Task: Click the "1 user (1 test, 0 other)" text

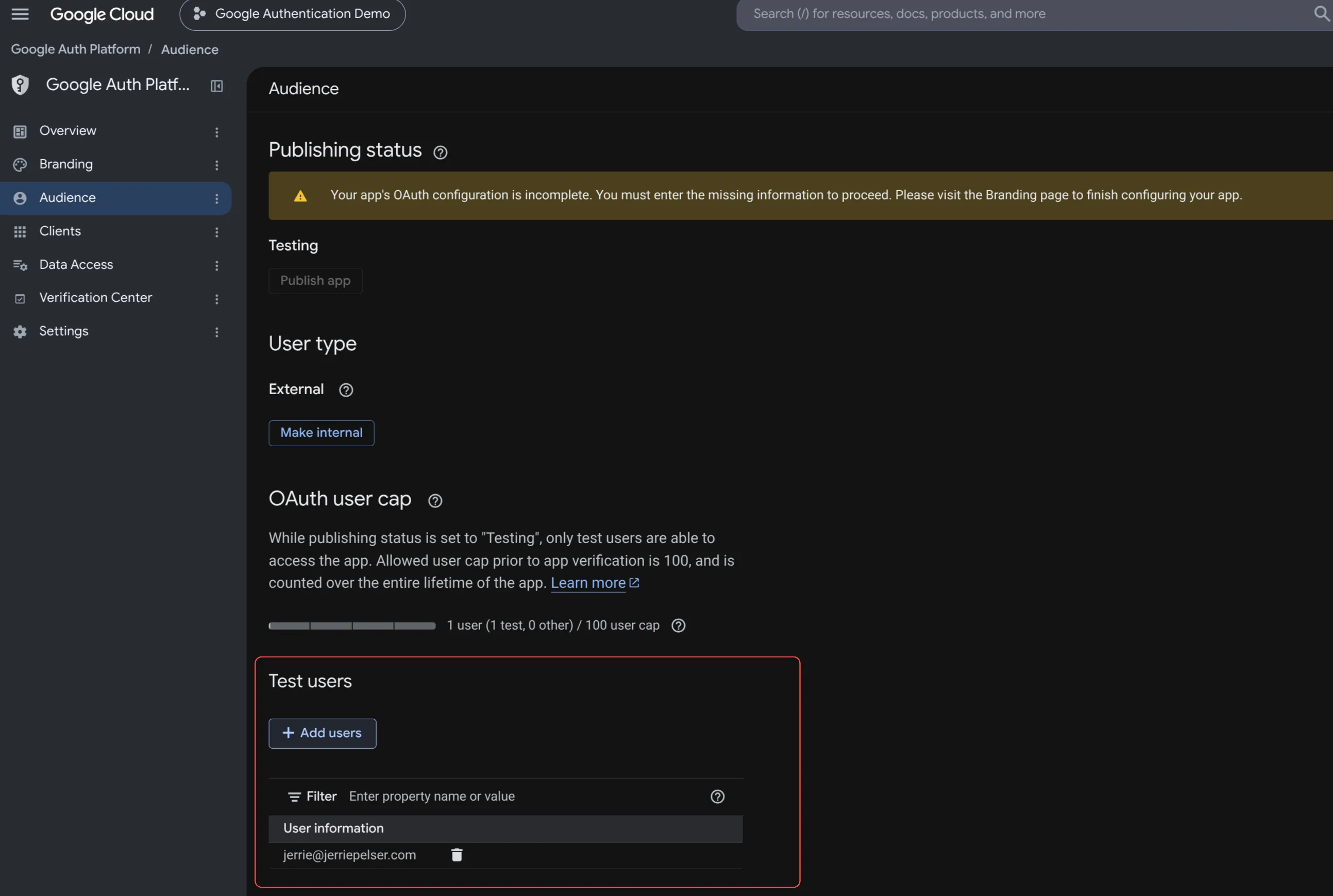Action: [x=510, y=625]
